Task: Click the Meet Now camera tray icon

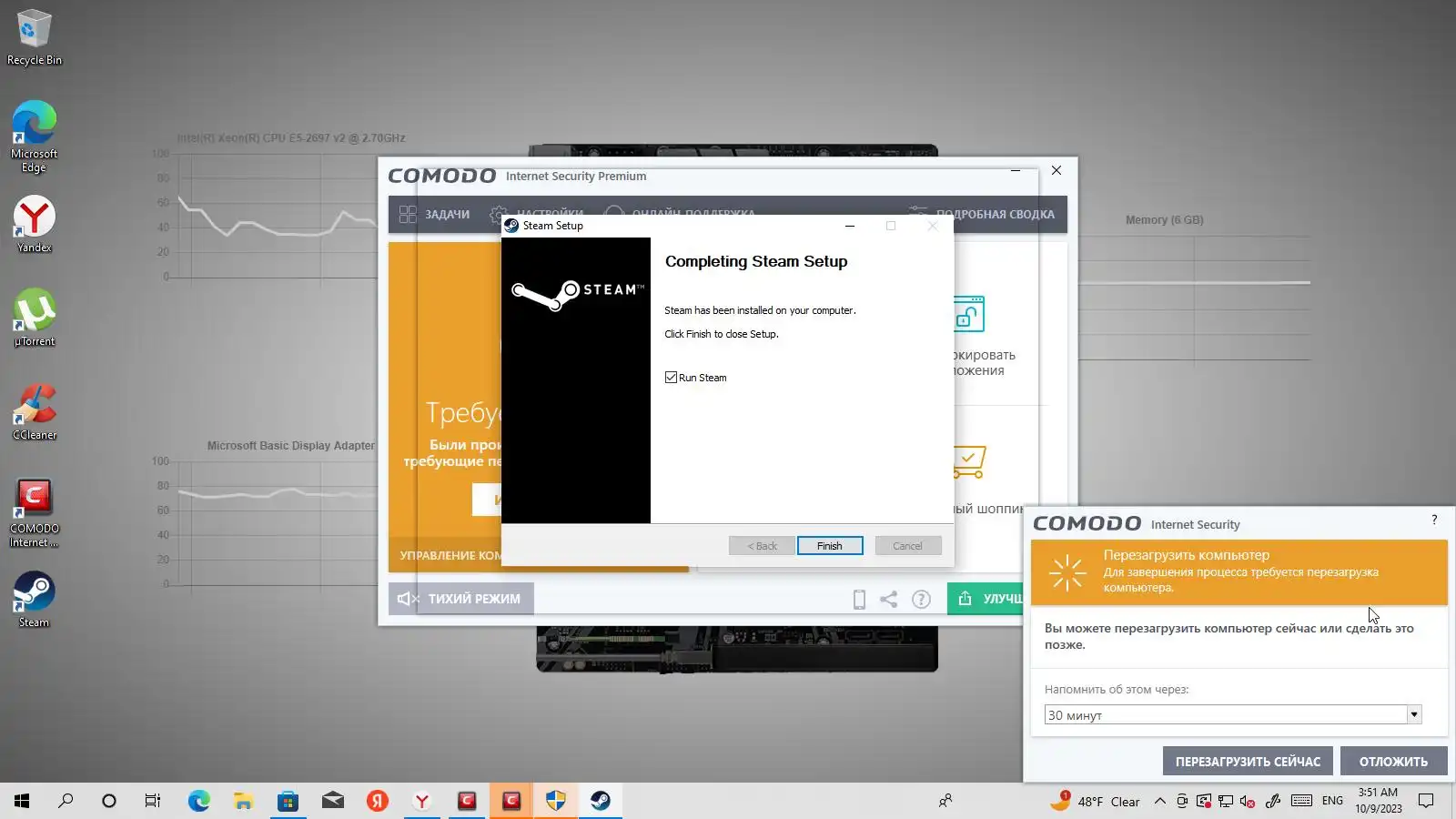Action: coord(1181,801)
